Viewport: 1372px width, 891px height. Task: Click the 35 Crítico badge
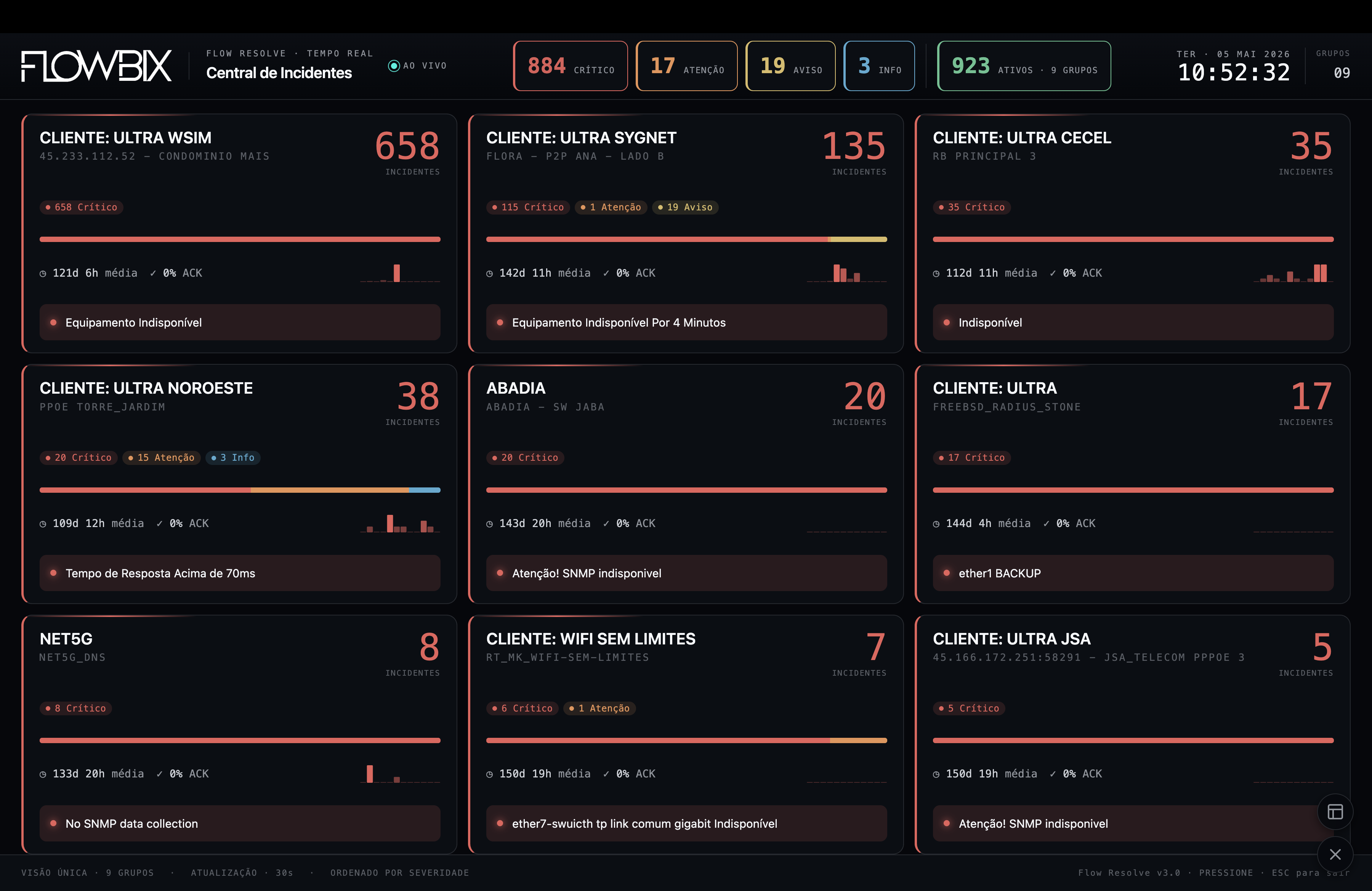971,207
